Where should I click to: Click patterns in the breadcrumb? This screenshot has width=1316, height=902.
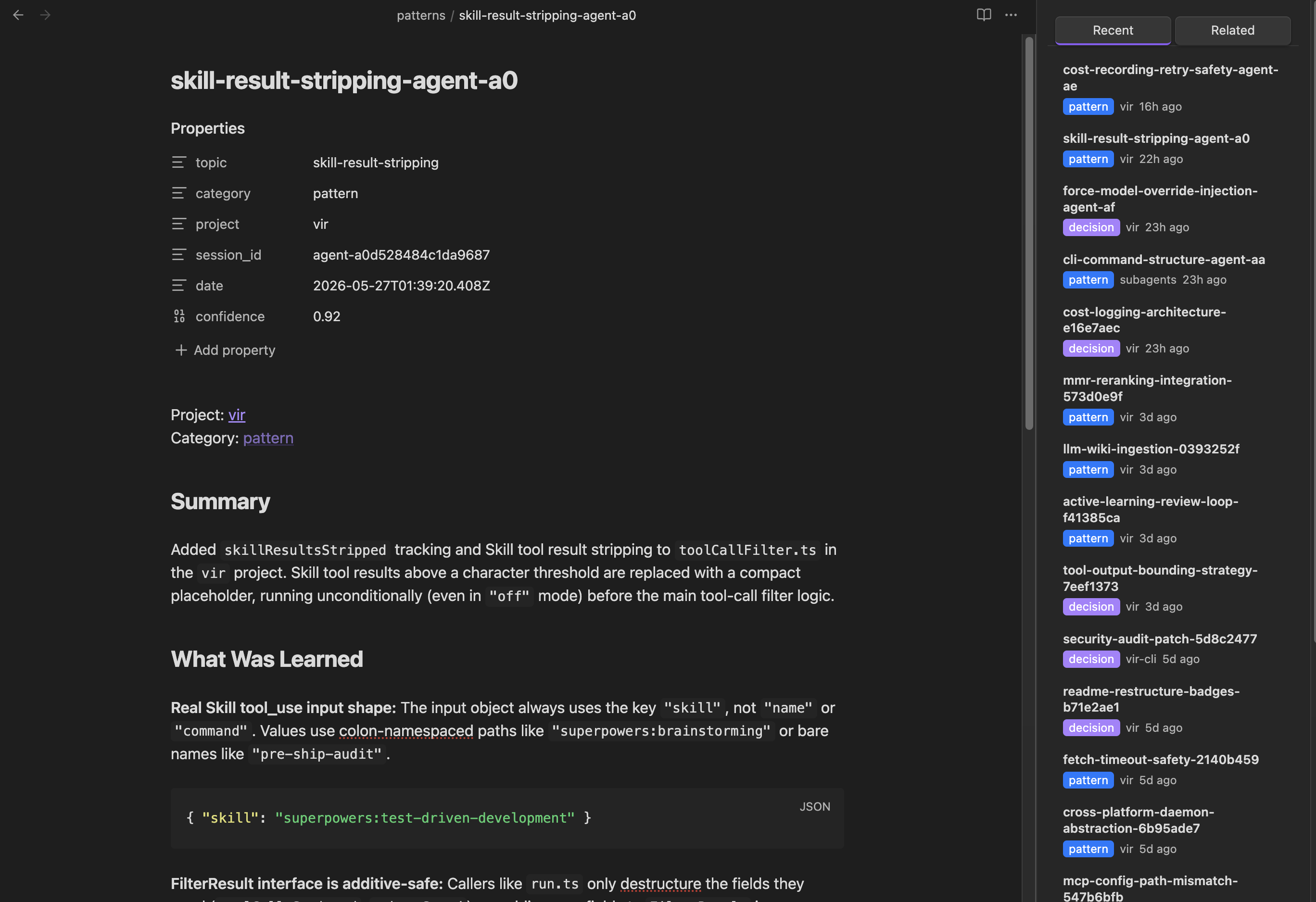421,15
